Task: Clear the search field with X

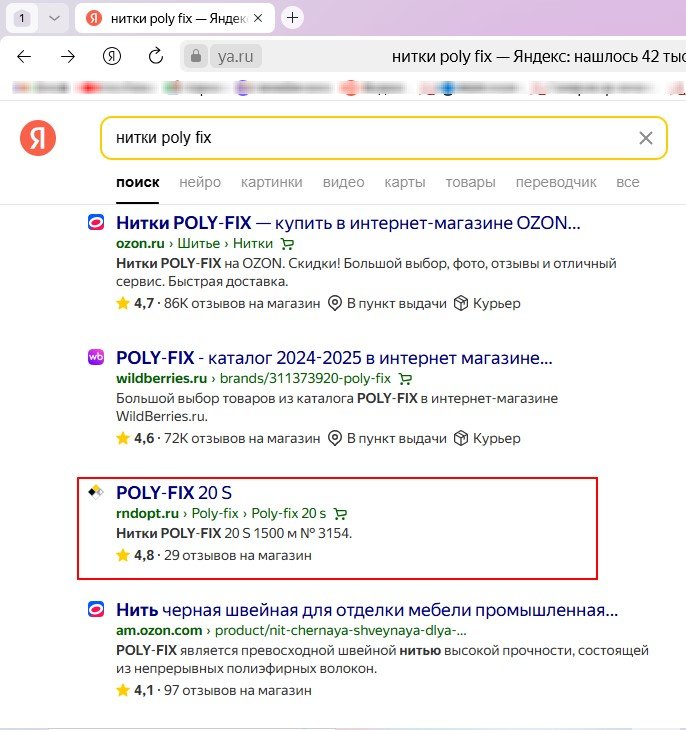Action: pyautogui.click(x=646, y=138)
